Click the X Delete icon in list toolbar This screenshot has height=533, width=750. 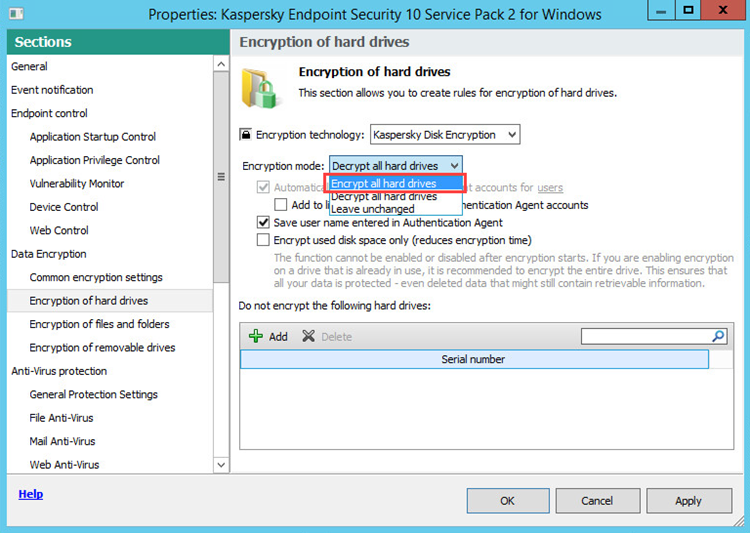coord(309,336)
